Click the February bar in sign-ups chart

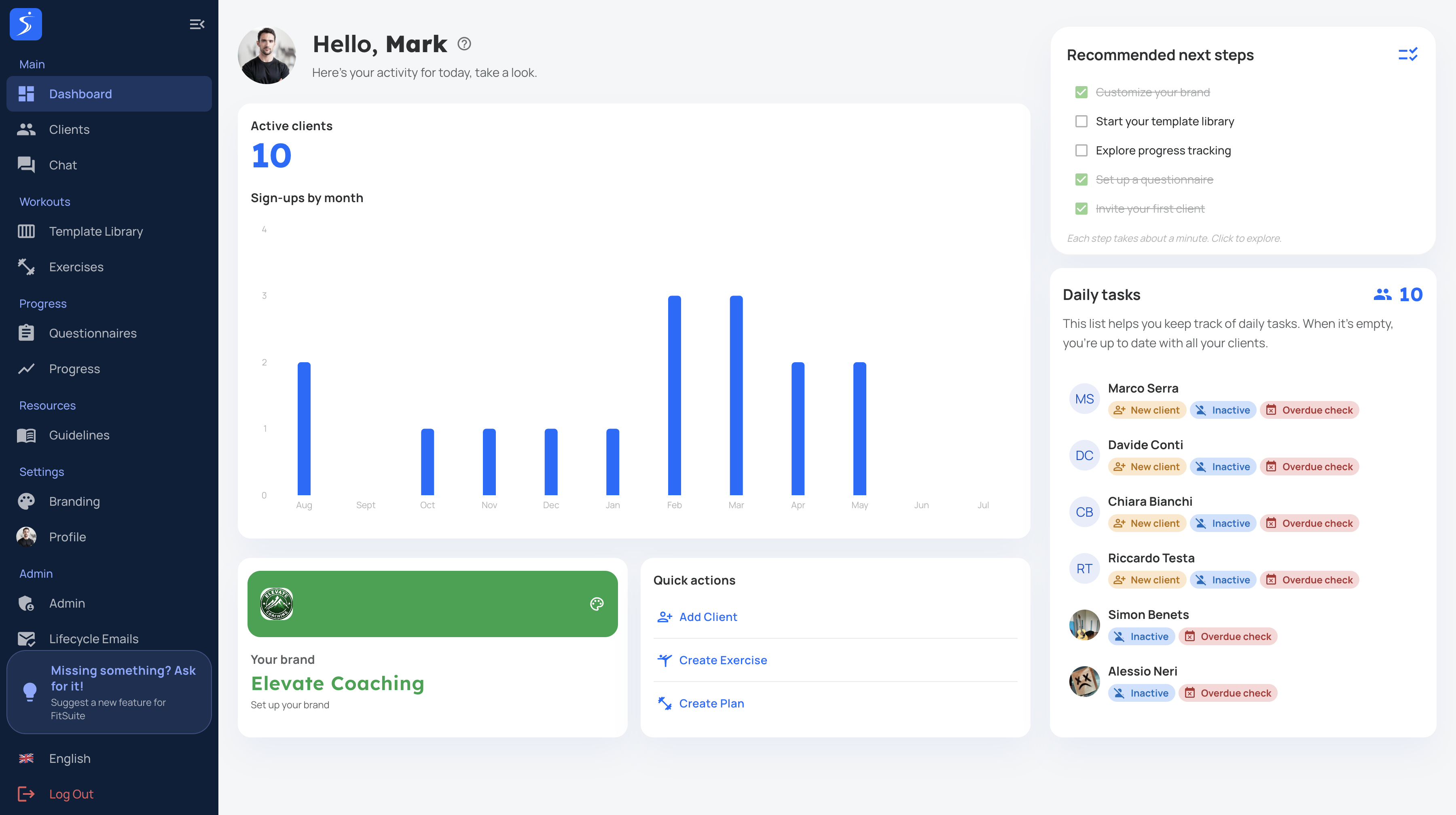click(x=674, y=395)
